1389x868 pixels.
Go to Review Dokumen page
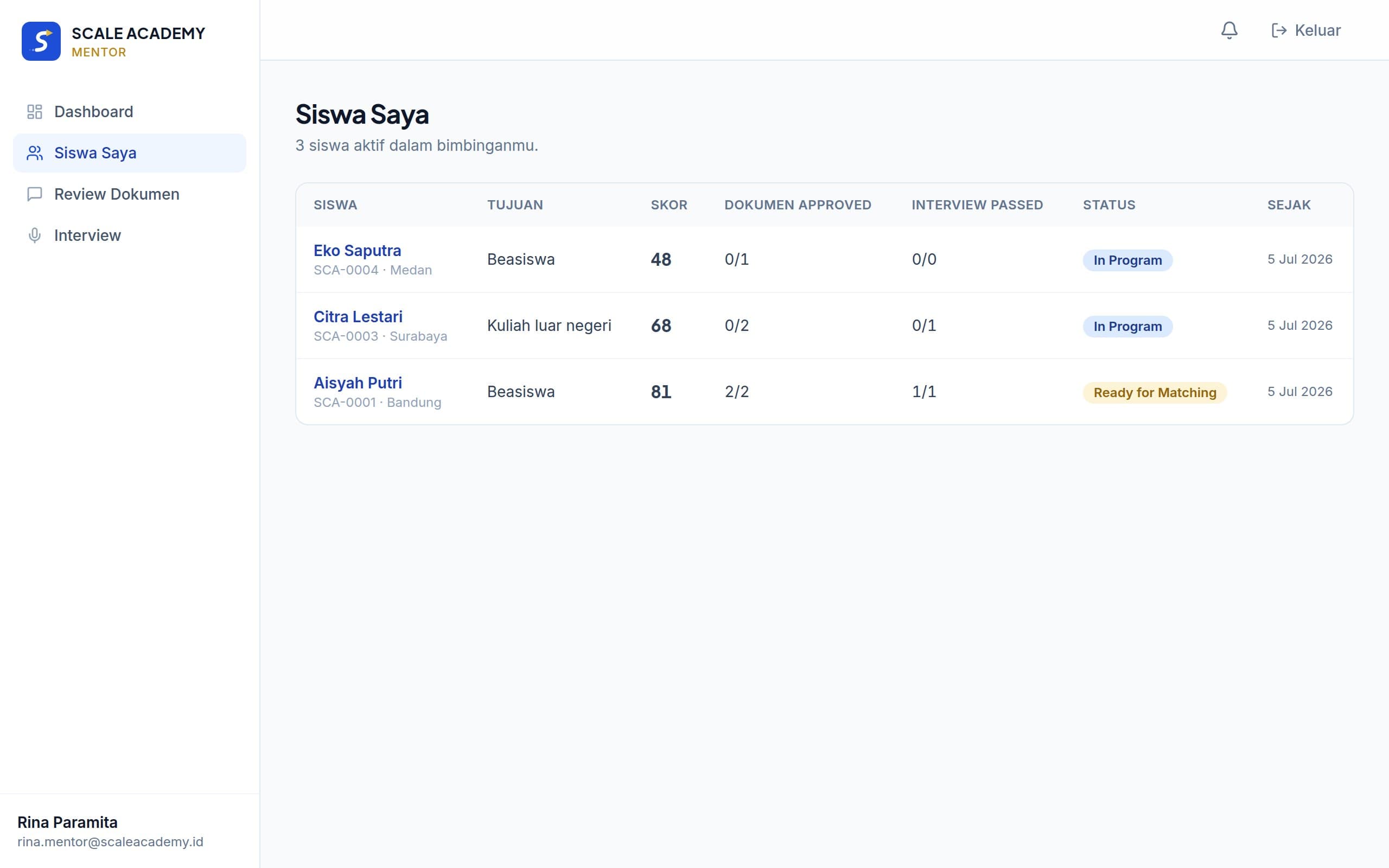click(x=130, y=194)
